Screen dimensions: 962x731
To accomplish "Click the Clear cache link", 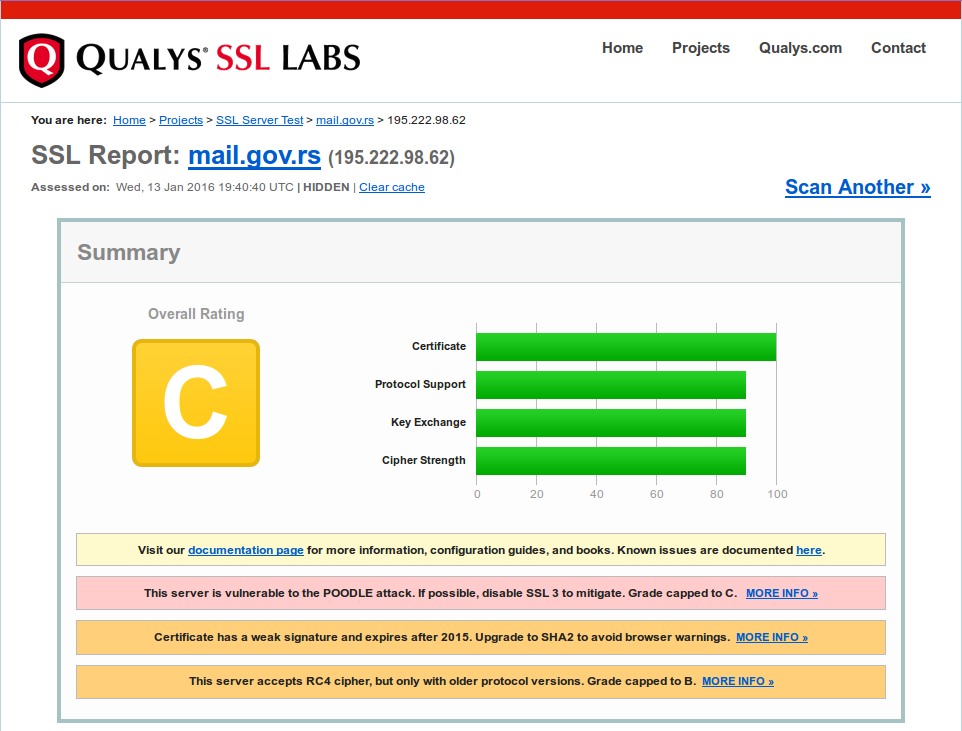I will point(391,187).
